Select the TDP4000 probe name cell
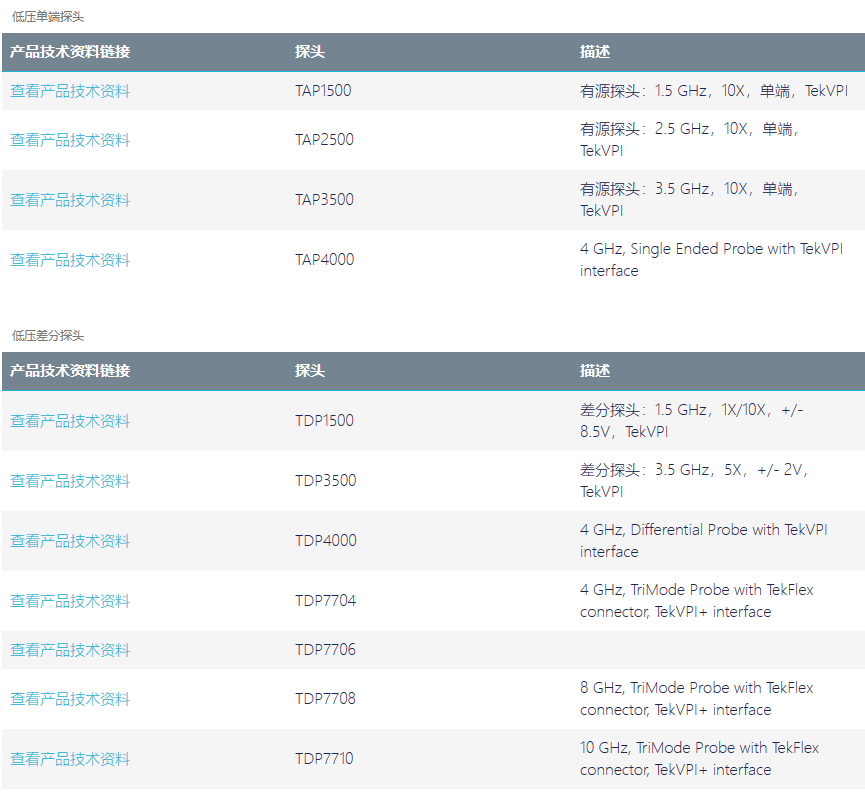865x804 pixels. [x=325, y=541]
